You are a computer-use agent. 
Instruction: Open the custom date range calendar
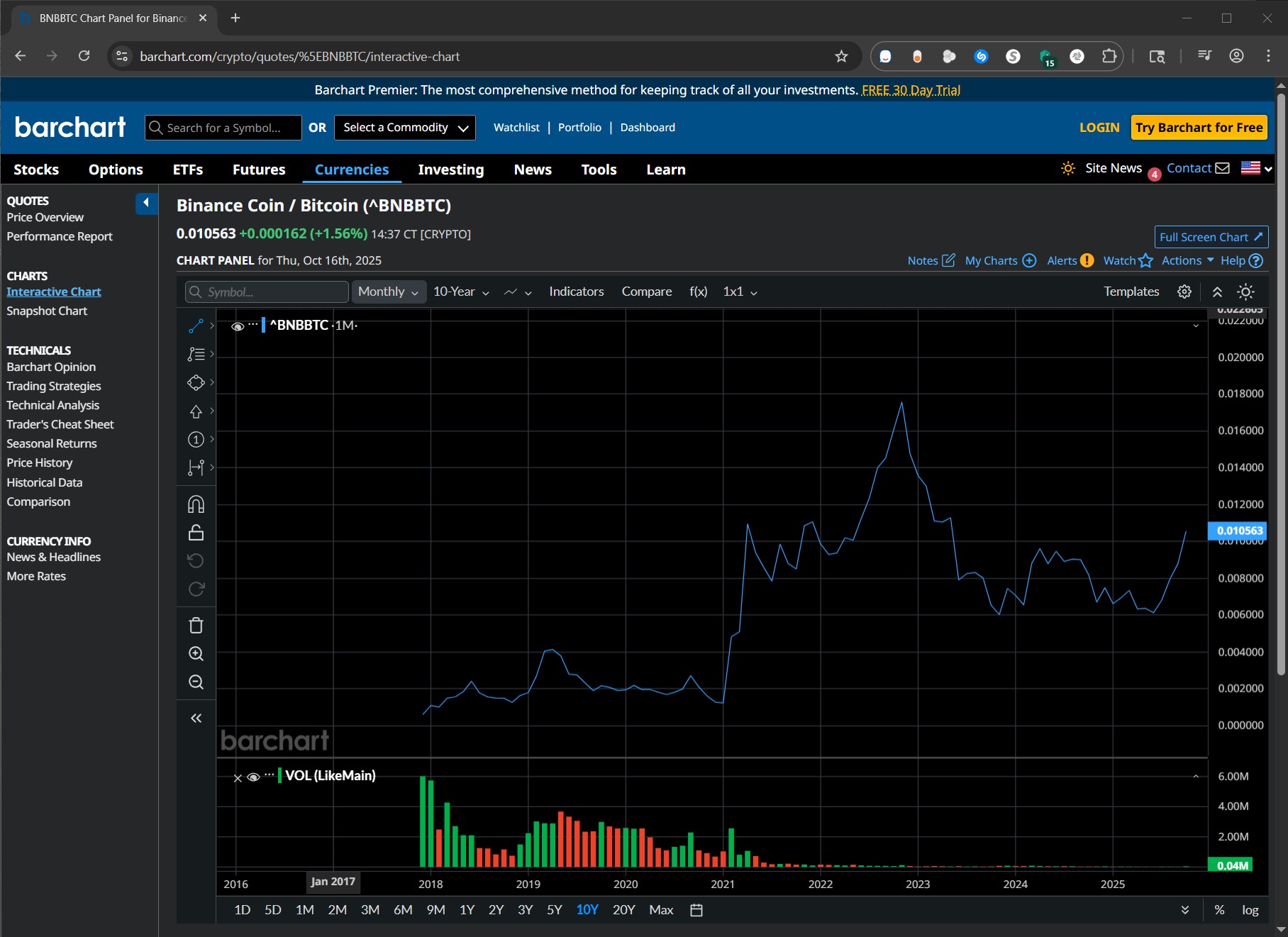coord(696,910)
